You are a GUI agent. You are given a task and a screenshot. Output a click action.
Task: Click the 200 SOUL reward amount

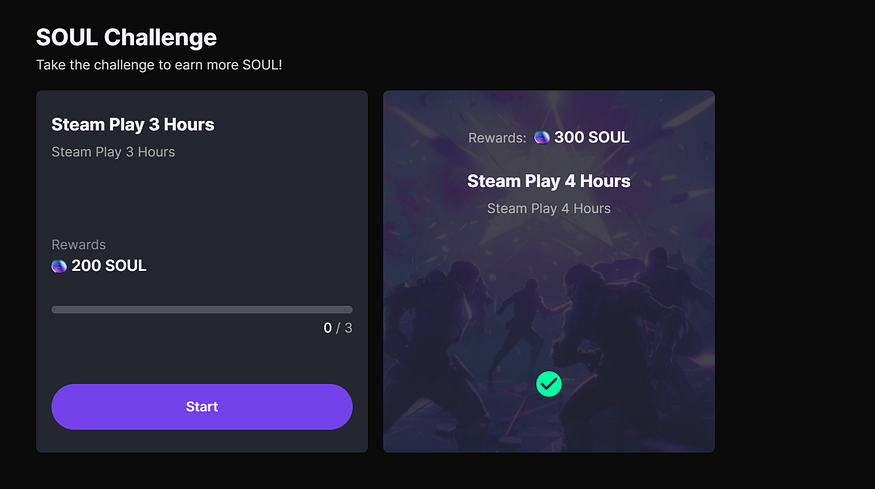[x=109, y=266]
